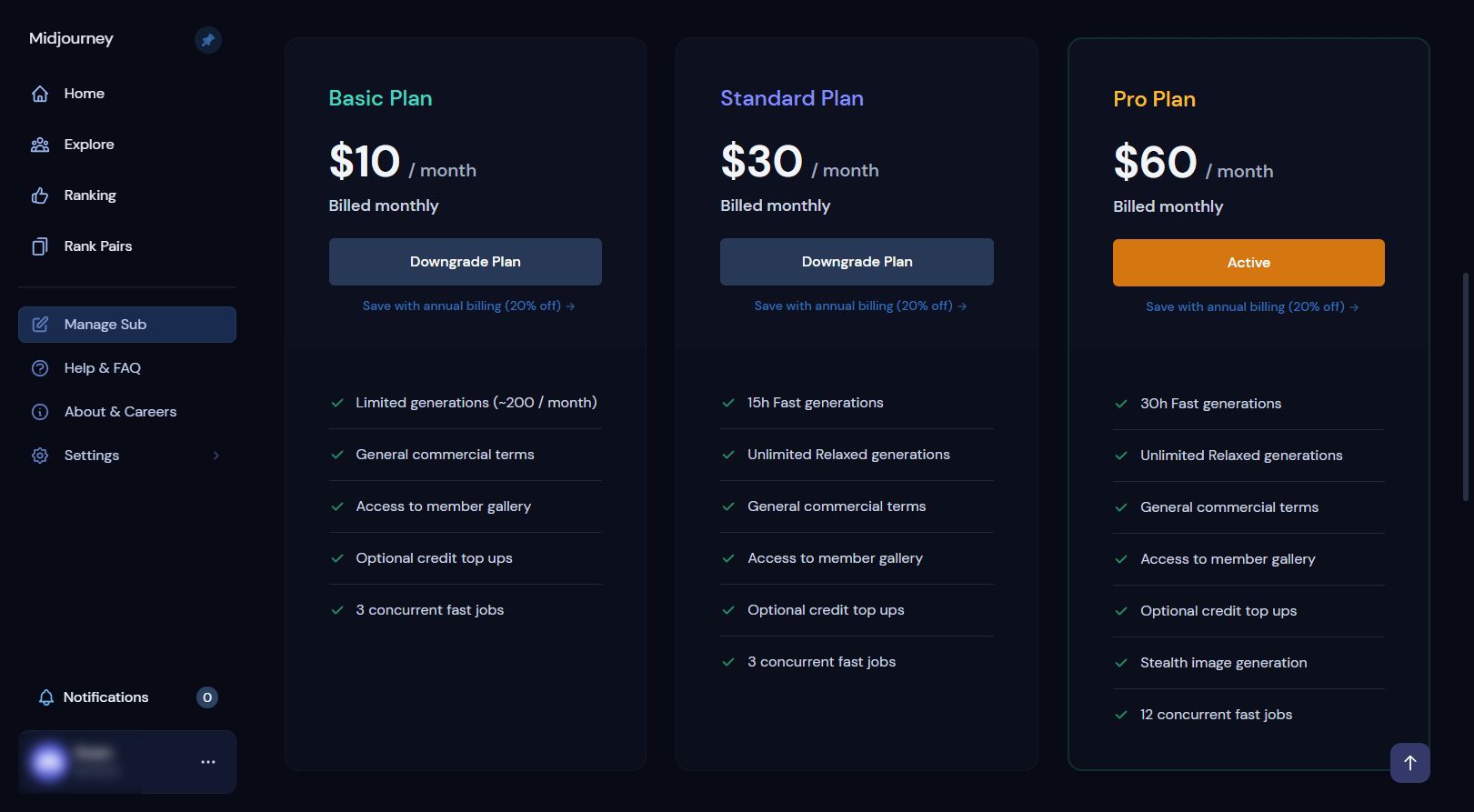Click Downgrade Plan under Basic Plan

pos(465,262)
